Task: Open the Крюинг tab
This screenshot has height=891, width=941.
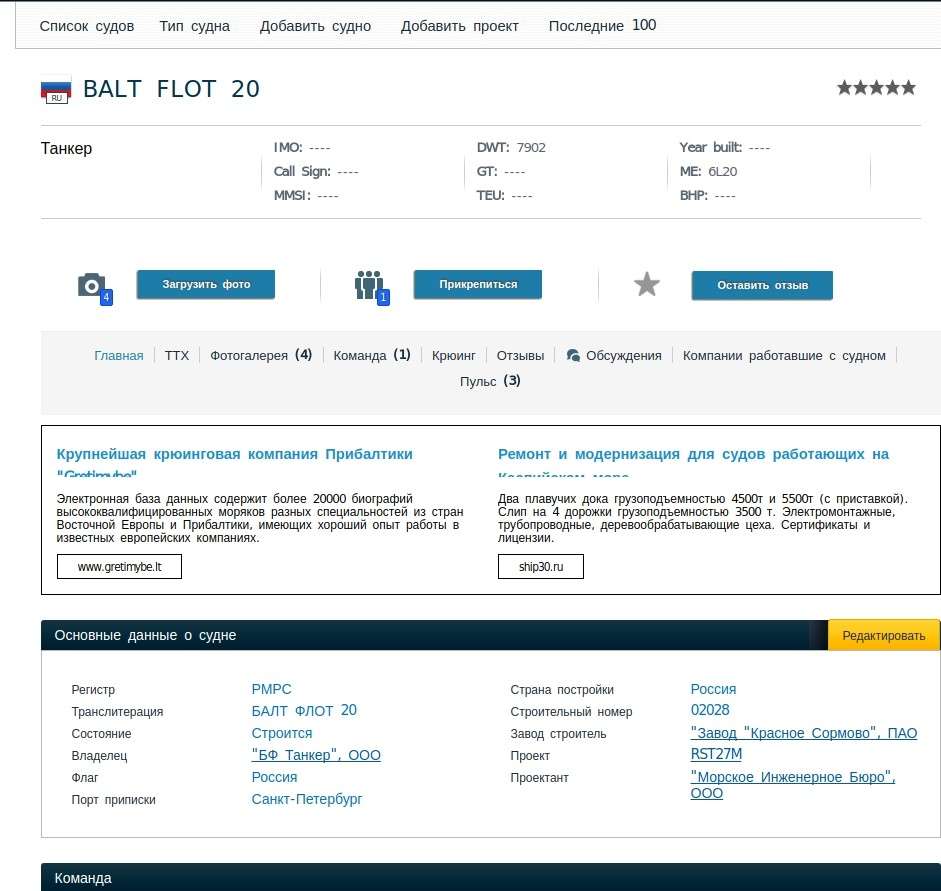Action: tap(454, 355)
